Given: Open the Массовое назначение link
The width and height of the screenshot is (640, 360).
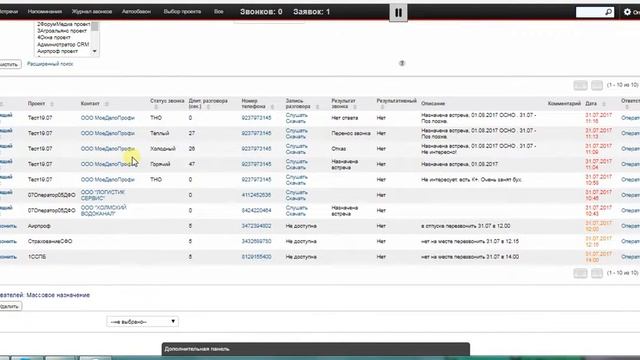Looking at the screenshot, I should (x=58, y=295).
